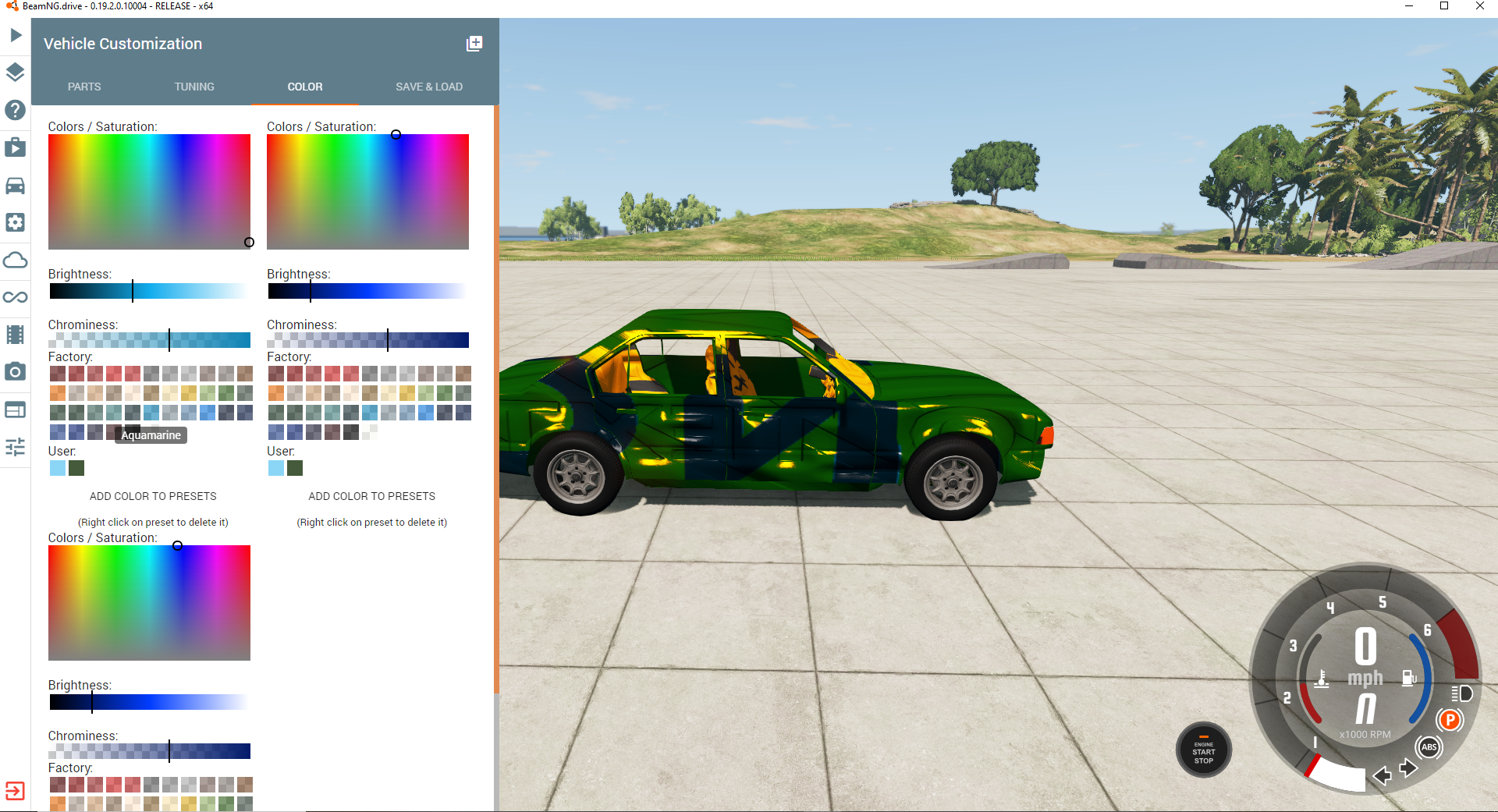Select the COLOR tab
Screen dimensions: 1498x812
[x=305, y=87]
